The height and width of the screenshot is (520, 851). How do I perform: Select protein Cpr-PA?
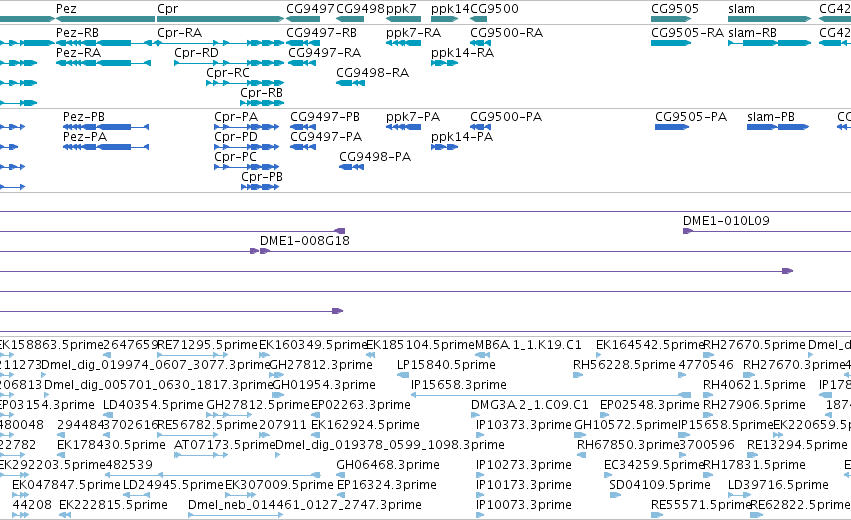pos(246,127)
